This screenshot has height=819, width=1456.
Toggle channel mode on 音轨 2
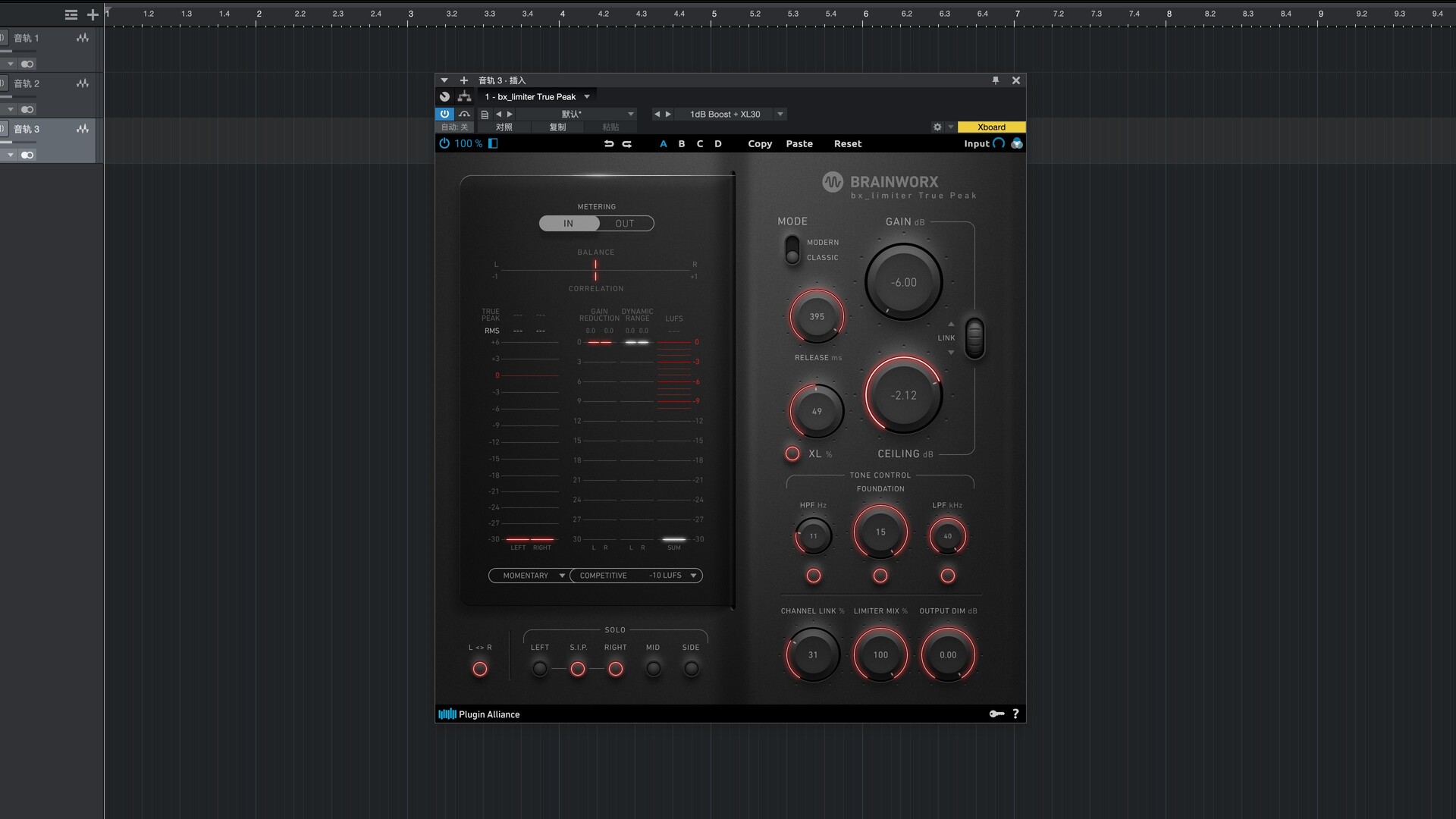[x=27, y=110]
